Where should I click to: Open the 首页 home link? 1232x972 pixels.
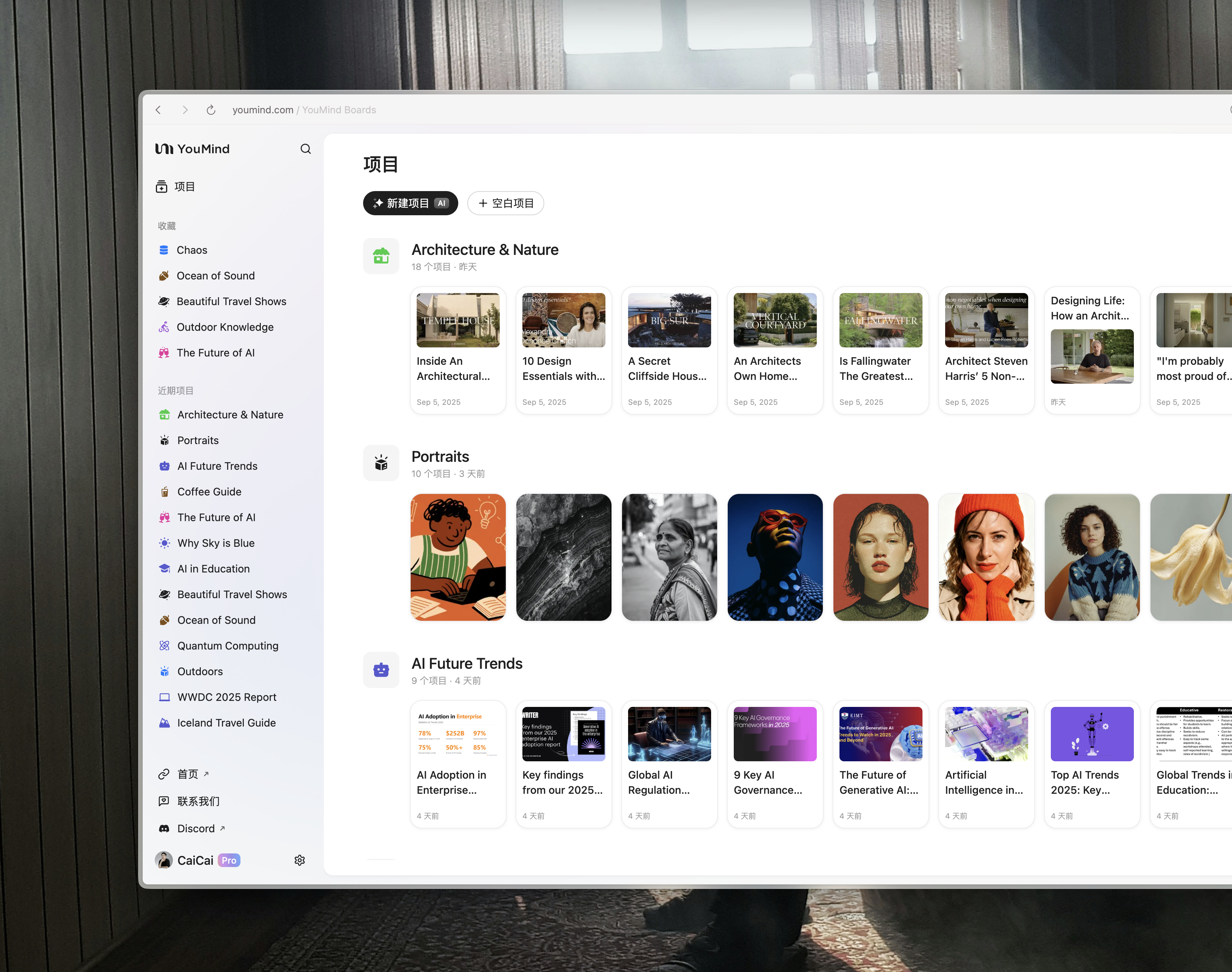(x=188, y=774)
